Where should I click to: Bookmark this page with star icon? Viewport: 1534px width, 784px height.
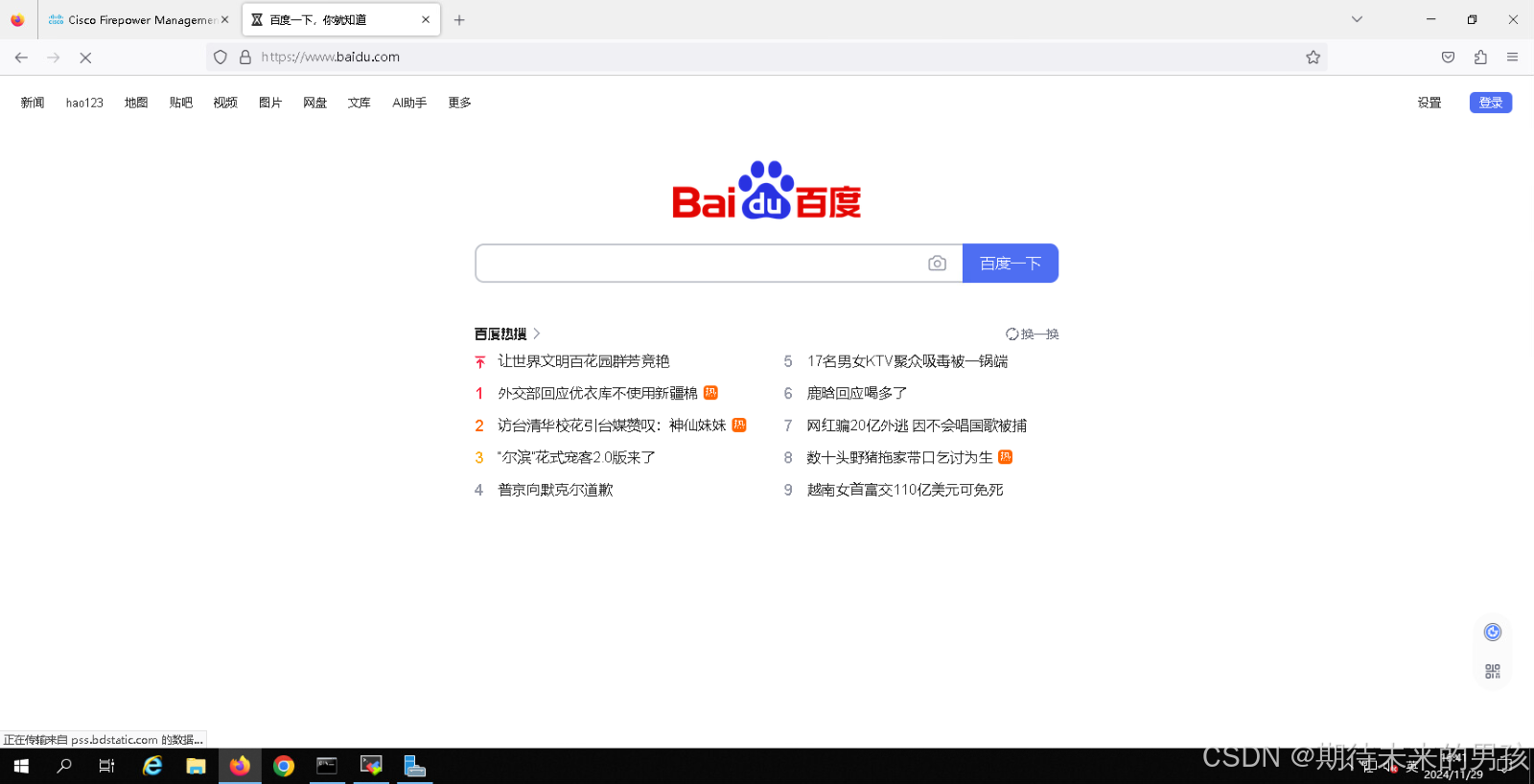coord(1313,58)
